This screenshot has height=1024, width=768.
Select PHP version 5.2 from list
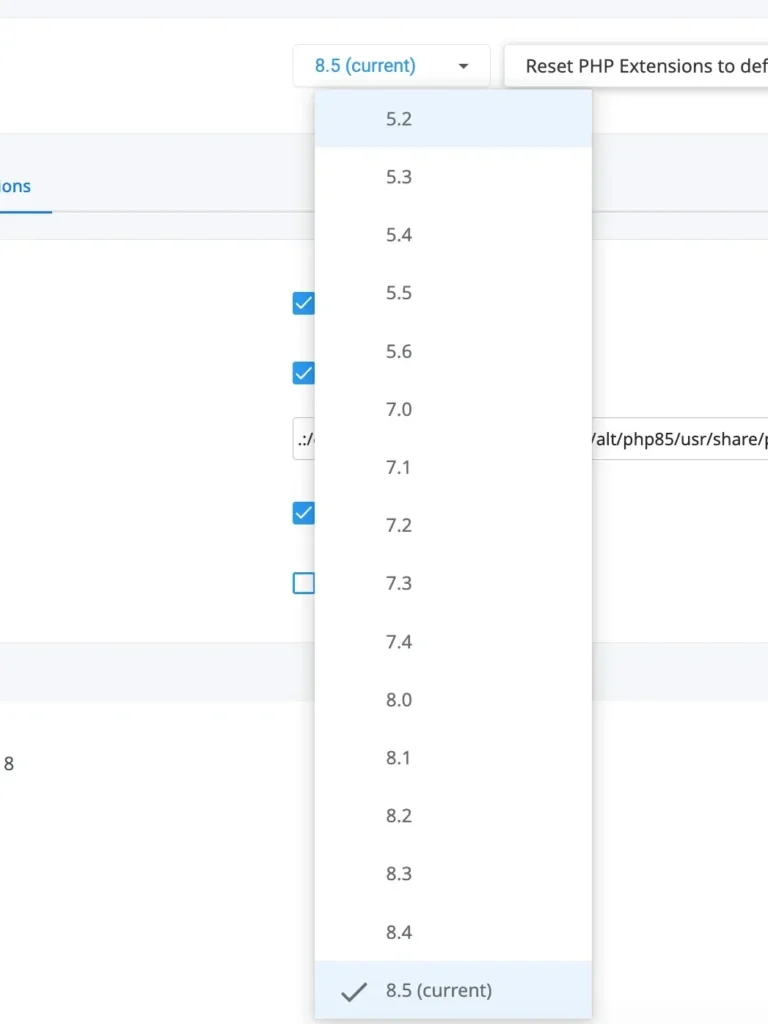[x=453, y=119]
